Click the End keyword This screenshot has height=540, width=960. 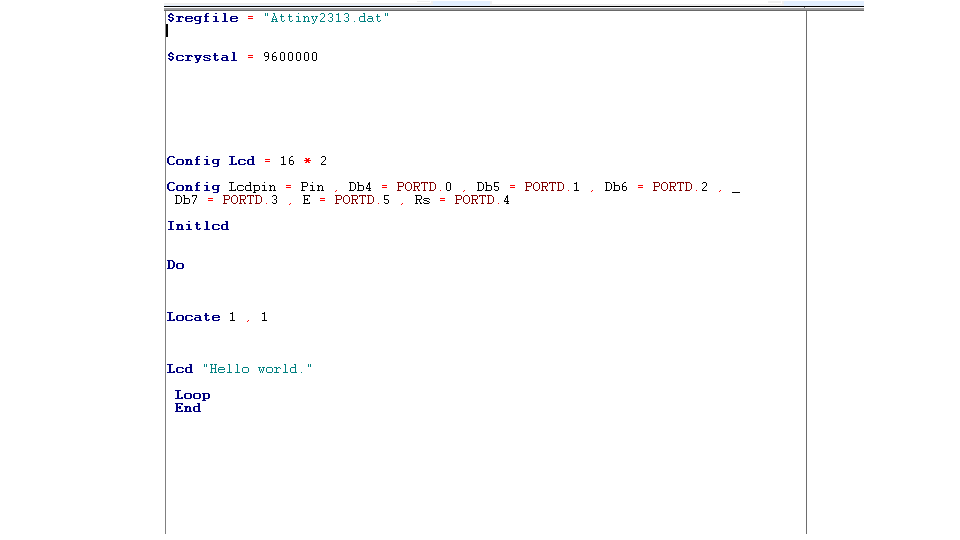pos(188,408)
